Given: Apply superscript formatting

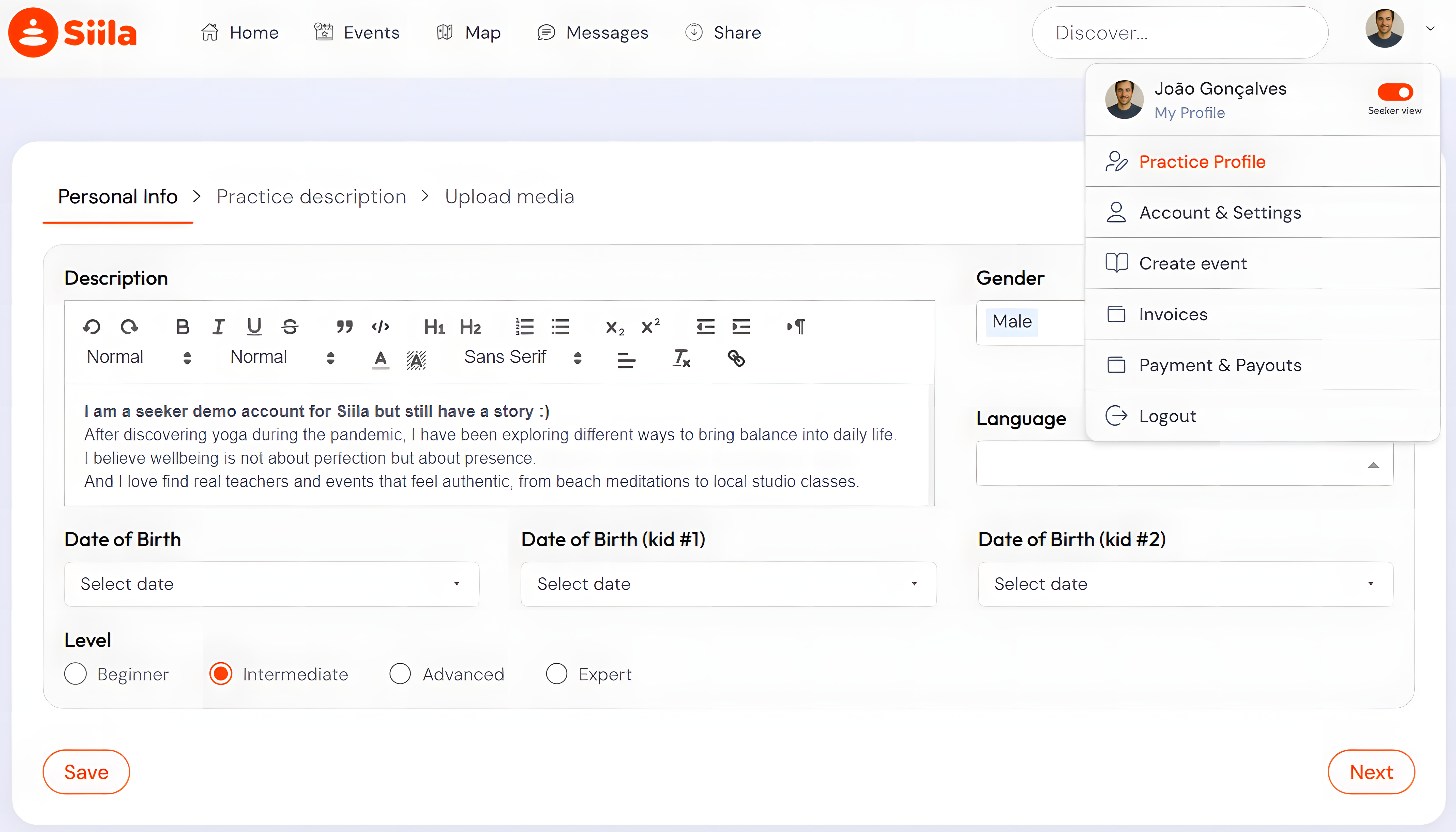Looking at the screenshot, I should coord(651,326).
